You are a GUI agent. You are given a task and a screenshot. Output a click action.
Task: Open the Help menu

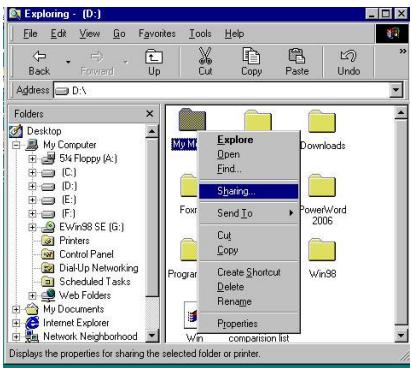pos(234,34)
